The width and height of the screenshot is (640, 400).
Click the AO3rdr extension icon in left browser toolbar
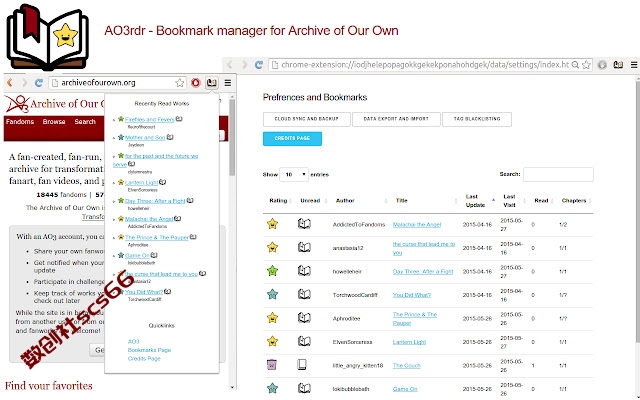211,83
